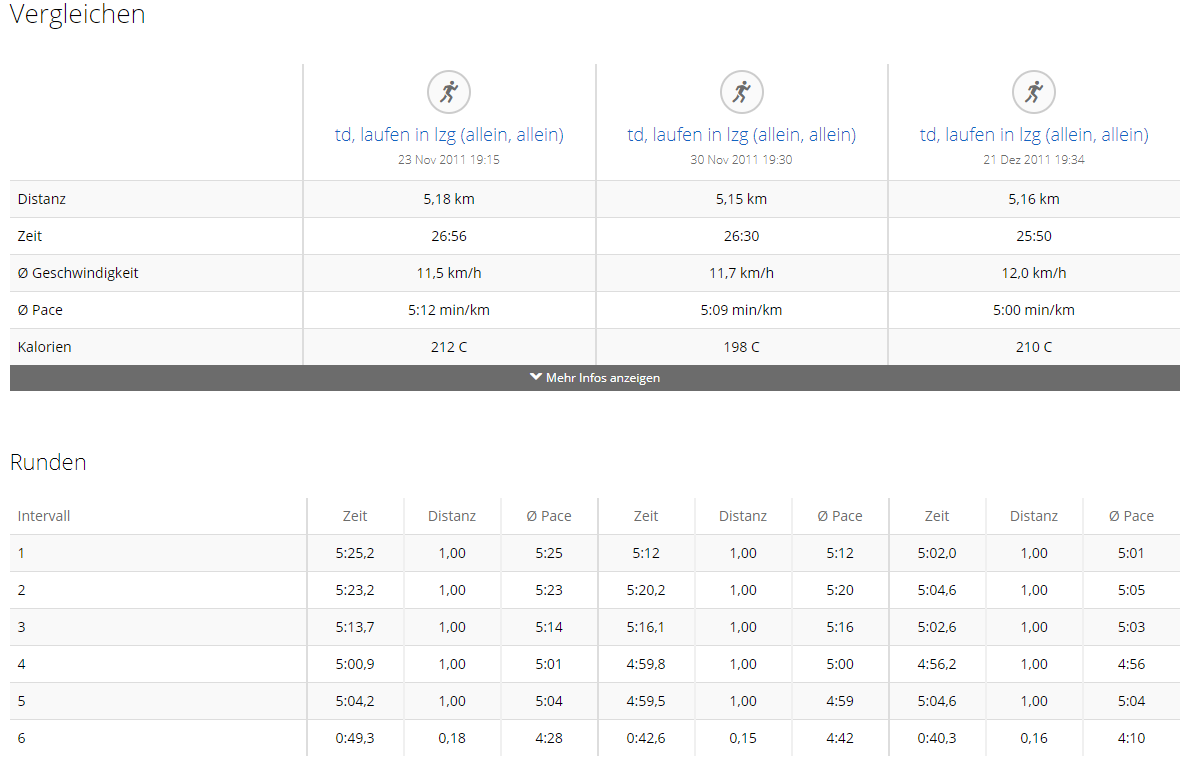Click the 'Runden' section heading

click(48, 462)
